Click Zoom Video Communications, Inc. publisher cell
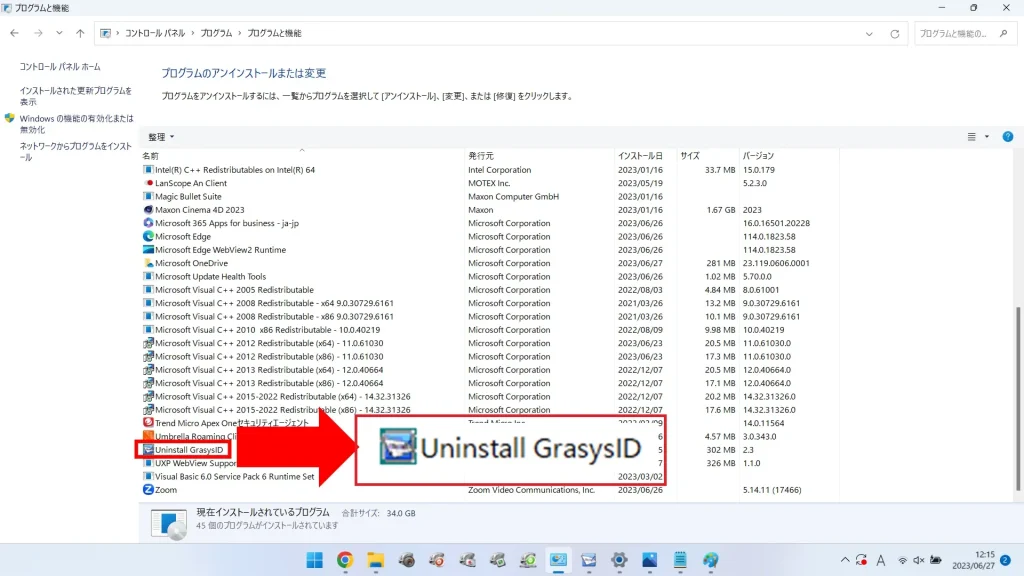The width and height of the screenshot is (1024, 576). [x=531, y=490]
